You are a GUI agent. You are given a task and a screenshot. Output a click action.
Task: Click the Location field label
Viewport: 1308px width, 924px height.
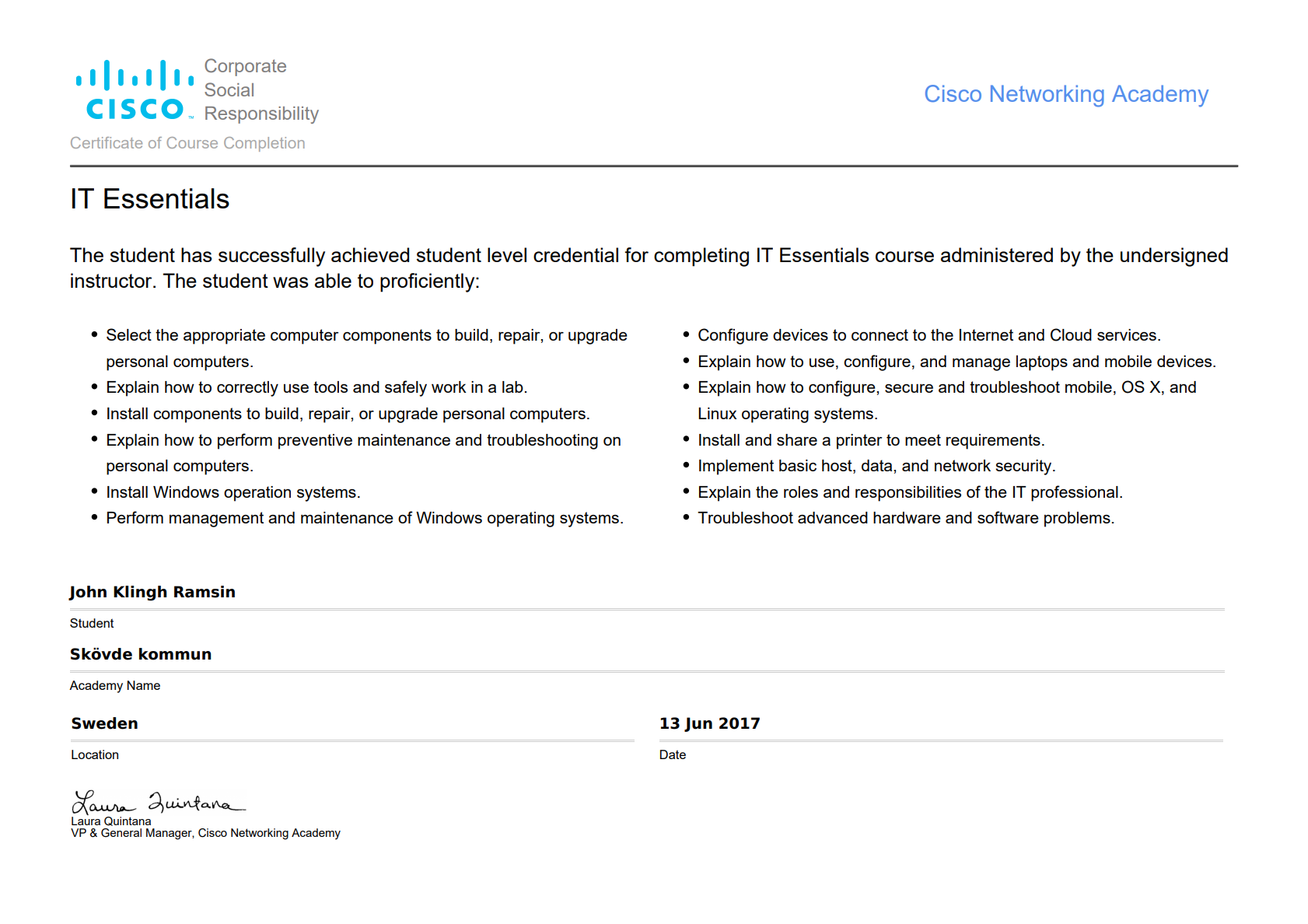(95, 754)
